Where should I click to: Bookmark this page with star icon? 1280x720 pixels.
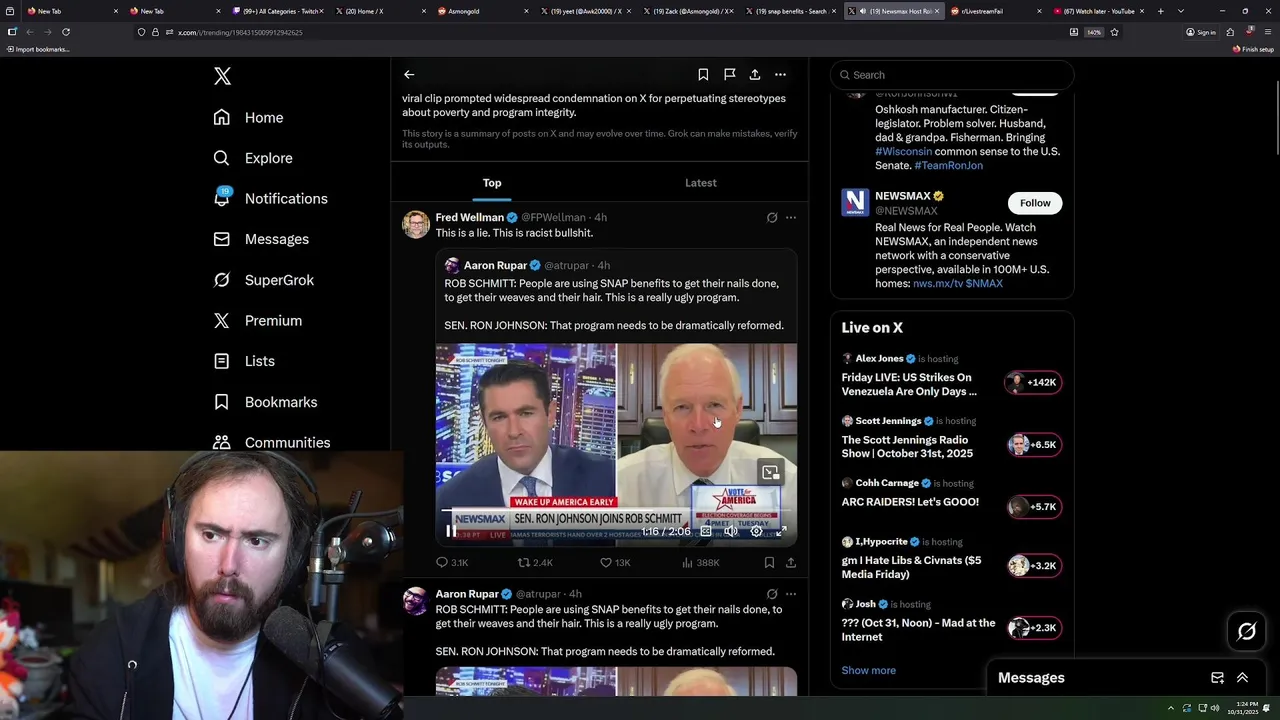(1114, 32)
